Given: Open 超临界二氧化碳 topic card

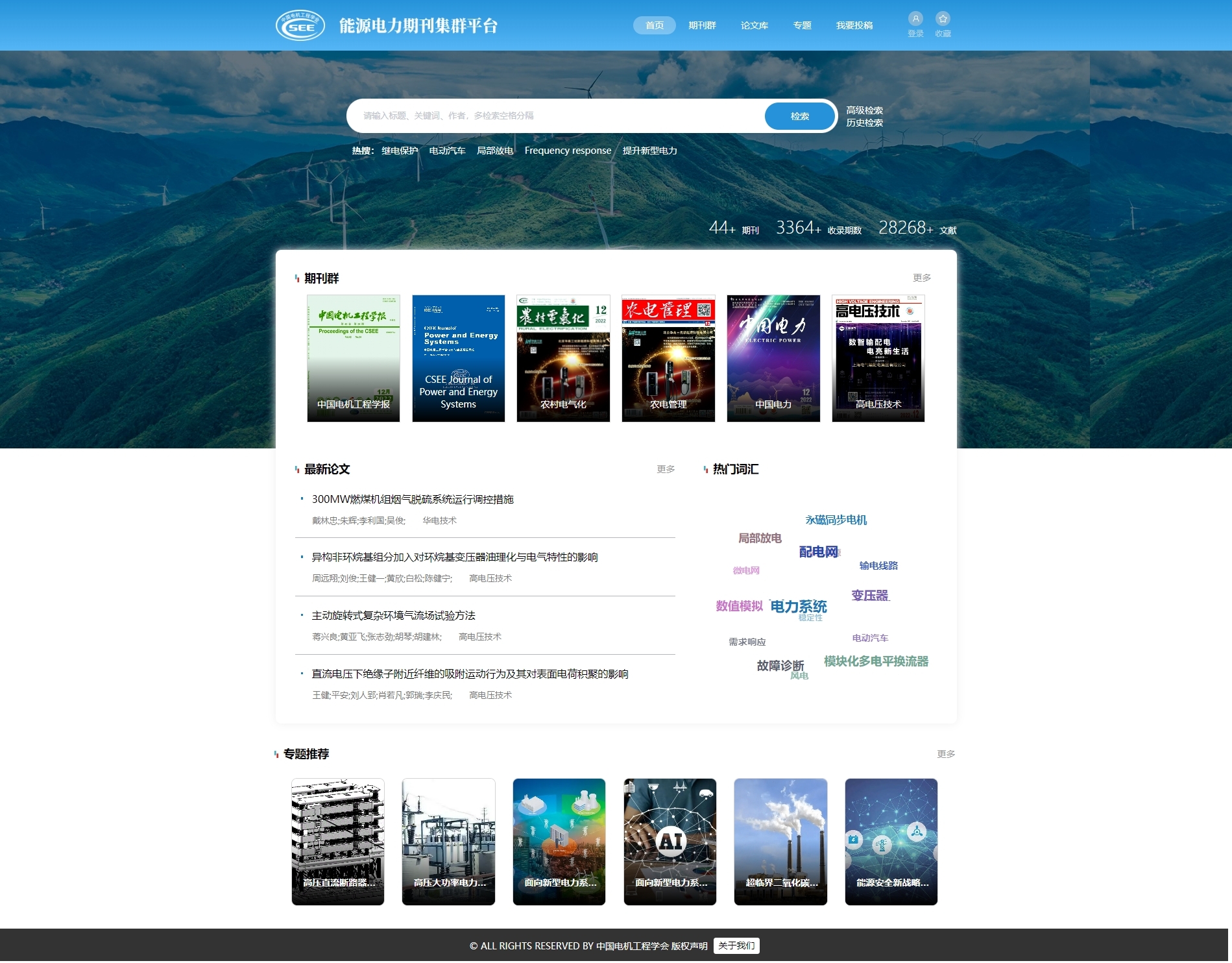Looking at the screenshot, I should coord(780,842).
